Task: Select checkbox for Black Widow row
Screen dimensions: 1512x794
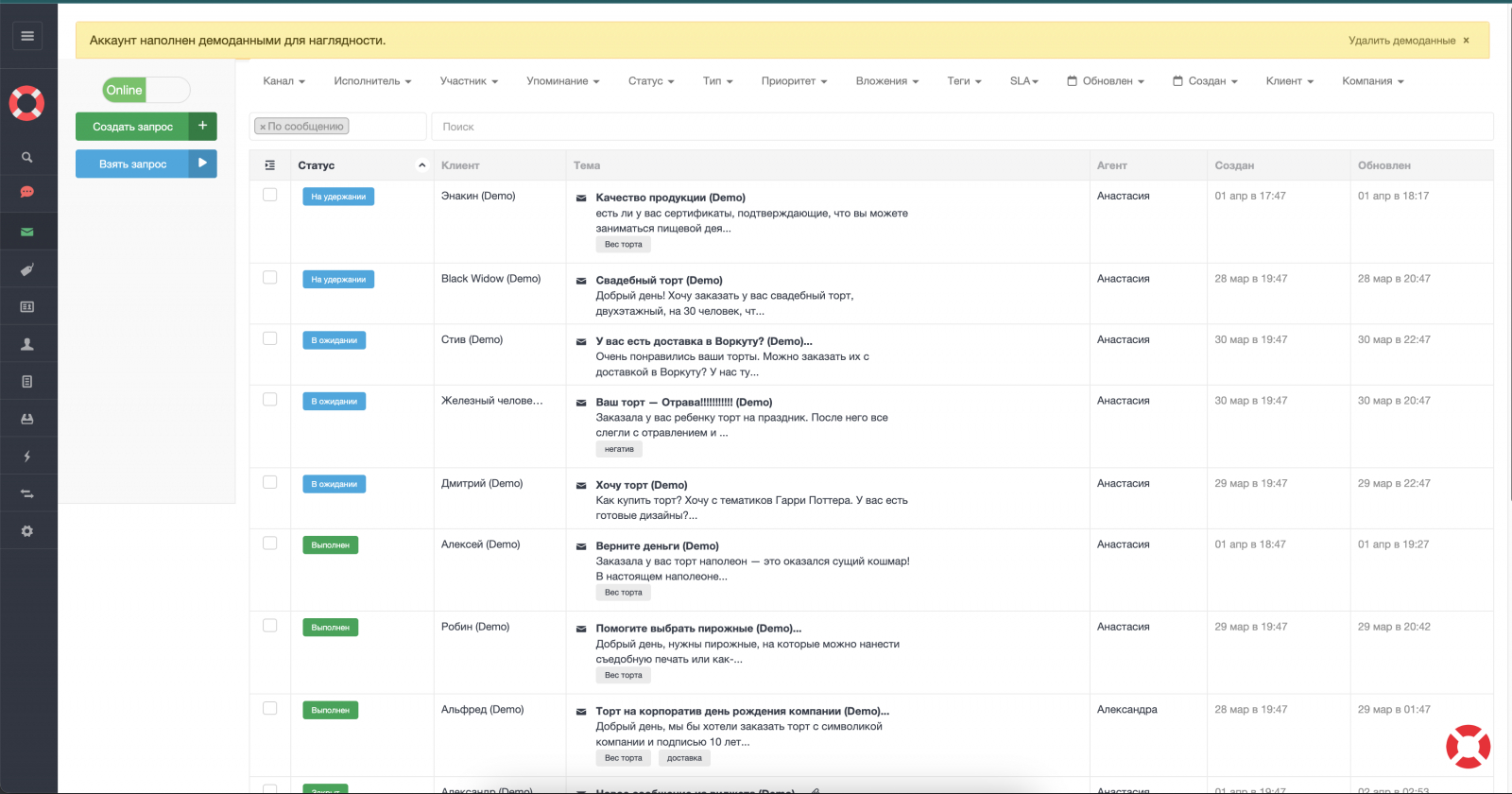Action: click(270, 278)
